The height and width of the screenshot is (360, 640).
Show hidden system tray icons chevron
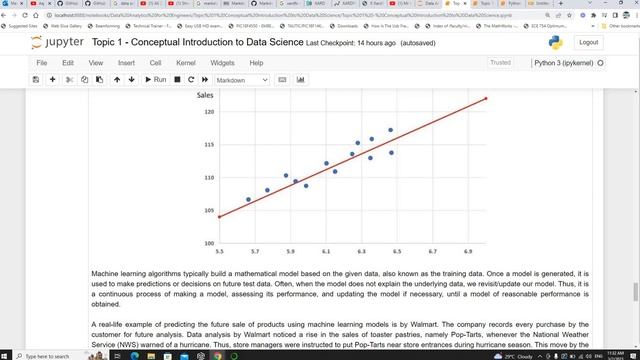[x=540, y=356]
